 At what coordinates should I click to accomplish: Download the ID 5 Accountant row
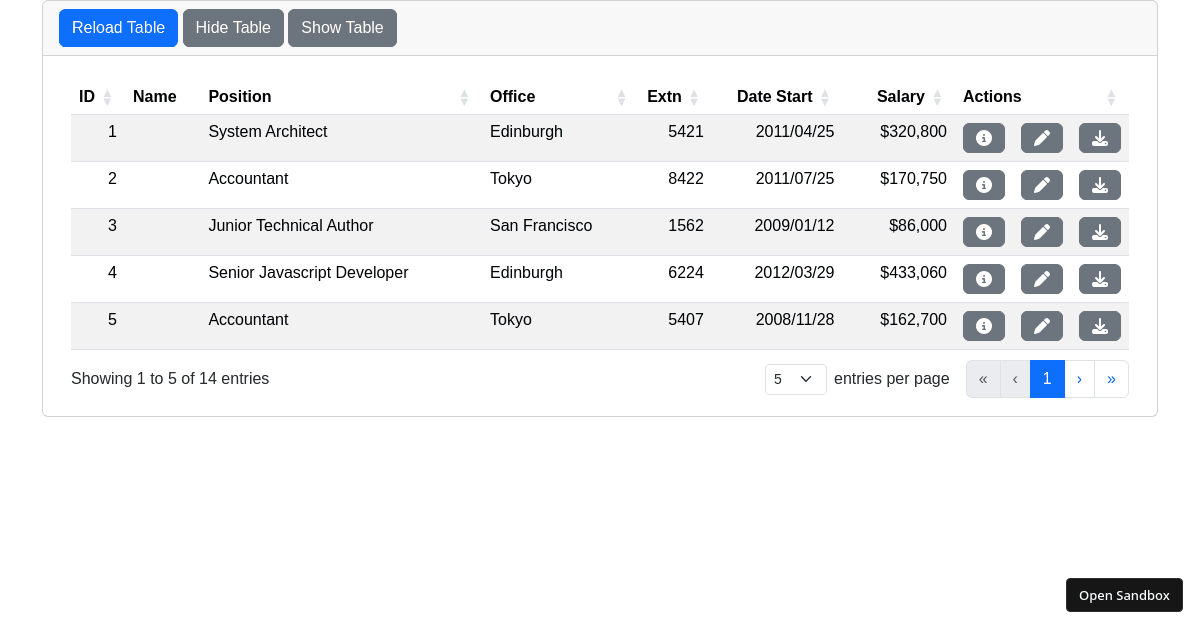1100,326
